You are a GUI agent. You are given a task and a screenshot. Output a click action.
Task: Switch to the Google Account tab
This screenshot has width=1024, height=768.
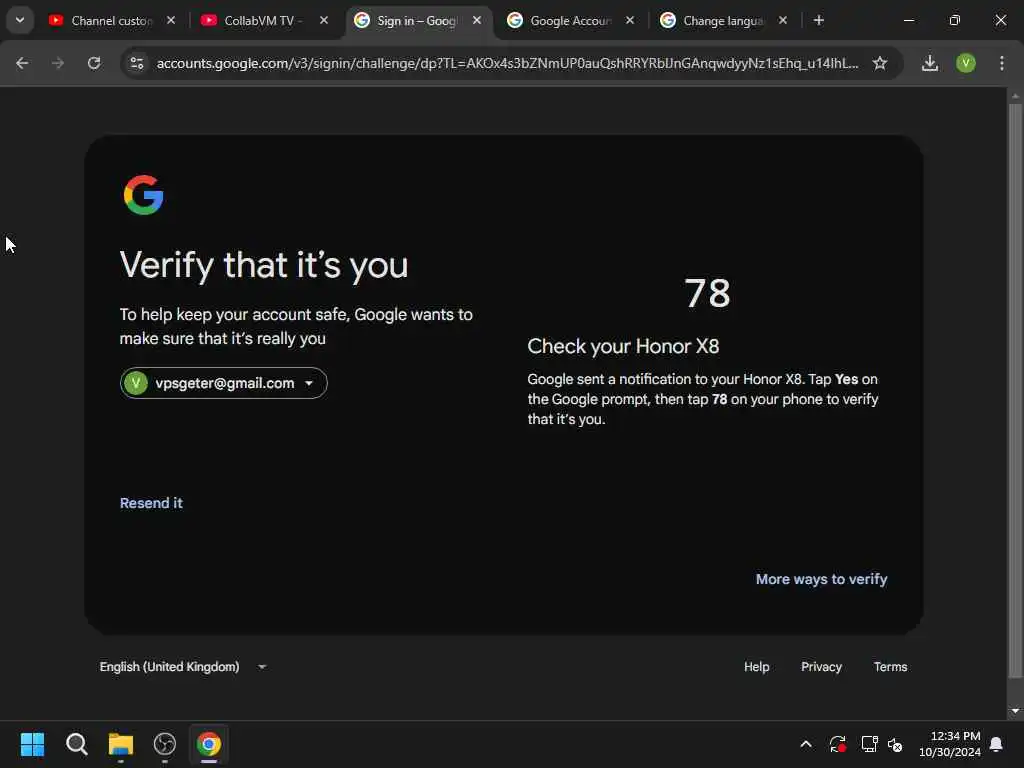coord(570,20)
